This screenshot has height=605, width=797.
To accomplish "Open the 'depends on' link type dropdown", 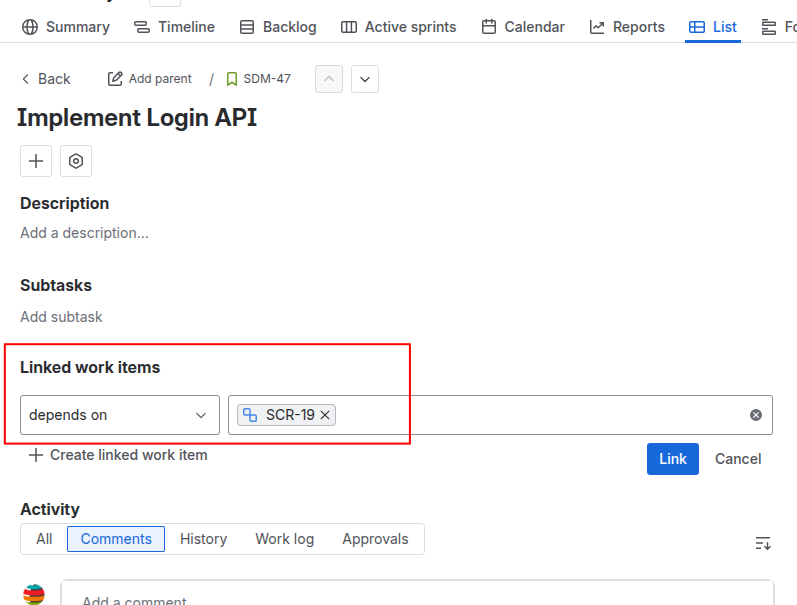I will coord(120,415).
